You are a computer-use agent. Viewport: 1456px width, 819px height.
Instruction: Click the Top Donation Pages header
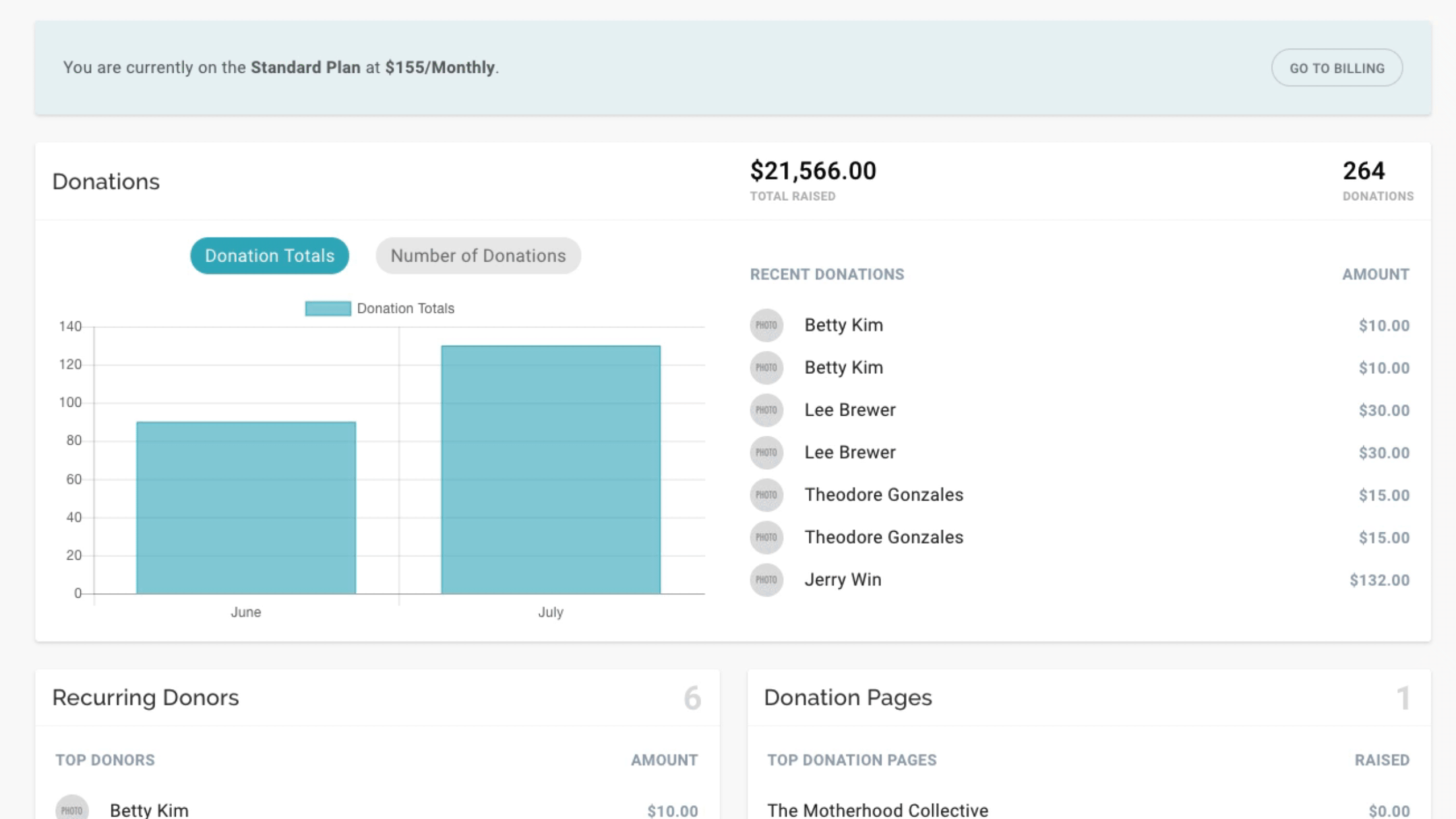(852, 760)
